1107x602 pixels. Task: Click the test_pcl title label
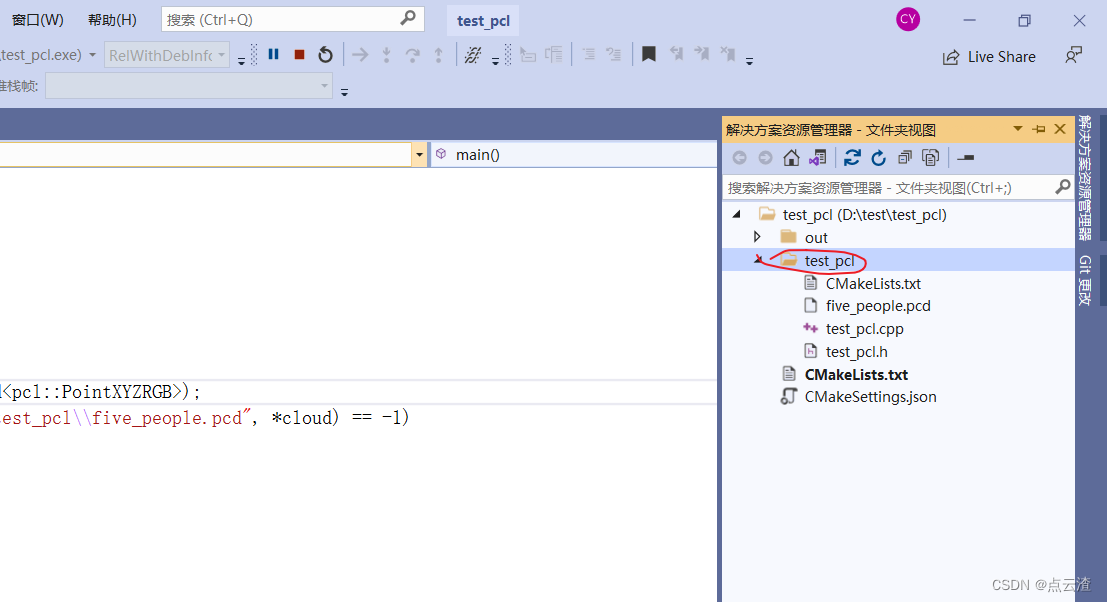coord(484,20)
